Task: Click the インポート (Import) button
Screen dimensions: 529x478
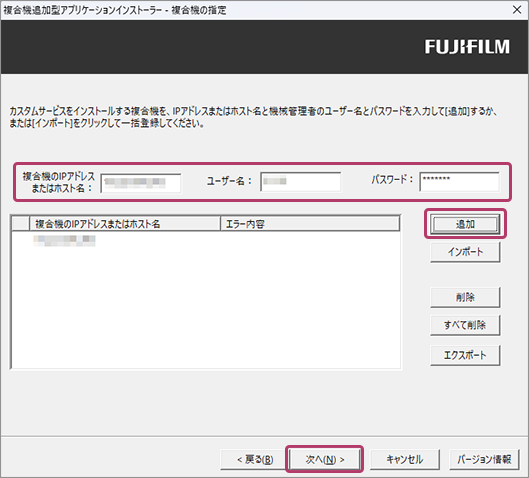Action: (465, 252)
